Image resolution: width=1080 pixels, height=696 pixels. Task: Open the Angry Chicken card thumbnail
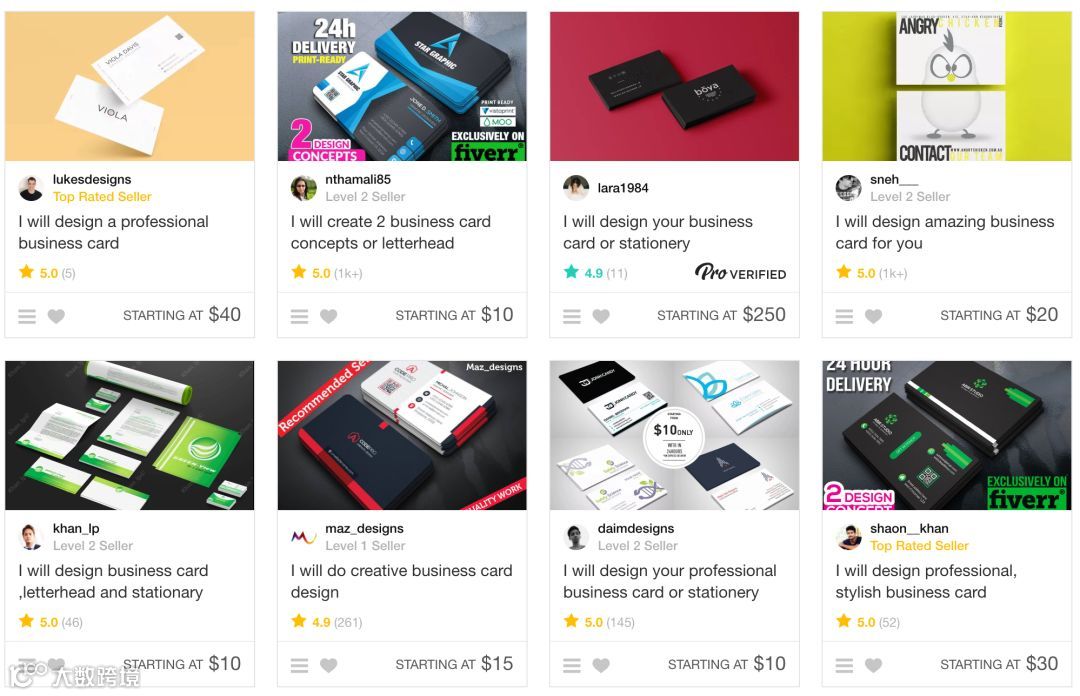pos(946,86)
